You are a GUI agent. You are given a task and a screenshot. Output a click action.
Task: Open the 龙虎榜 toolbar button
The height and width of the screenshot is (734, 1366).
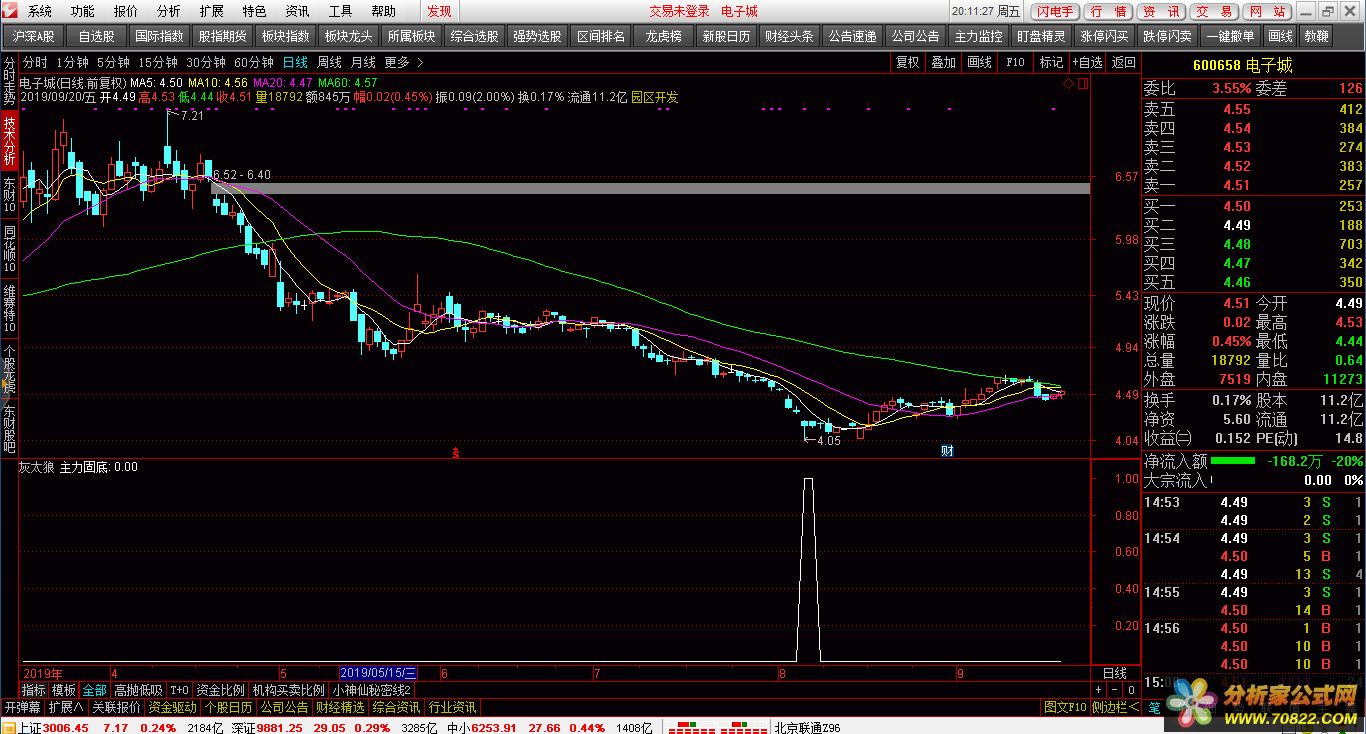[x=664, y=36]
